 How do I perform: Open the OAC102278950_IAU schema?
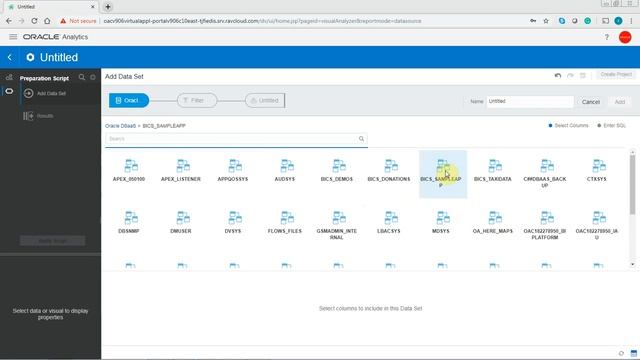pyautogui.click(x=597, y=225)
